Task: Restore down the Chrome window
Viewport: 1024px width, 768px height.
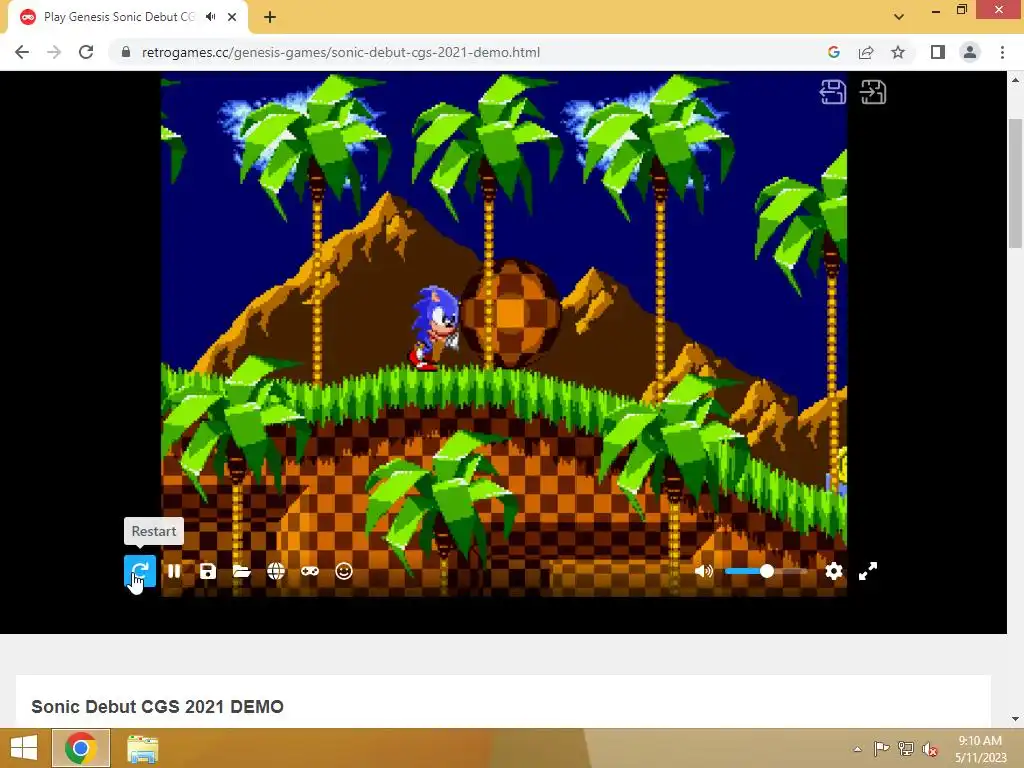Action: (962, 9)
